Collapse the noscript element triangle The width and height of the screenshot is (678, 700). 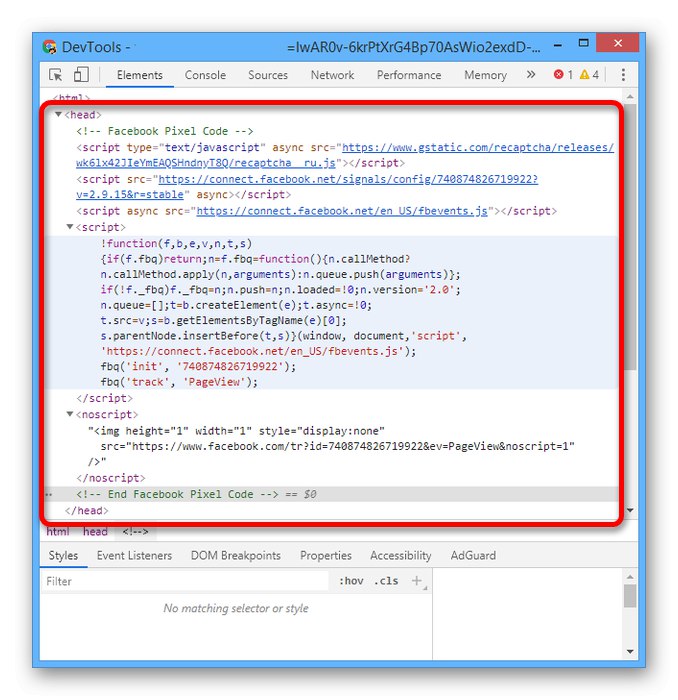point(70,414)
